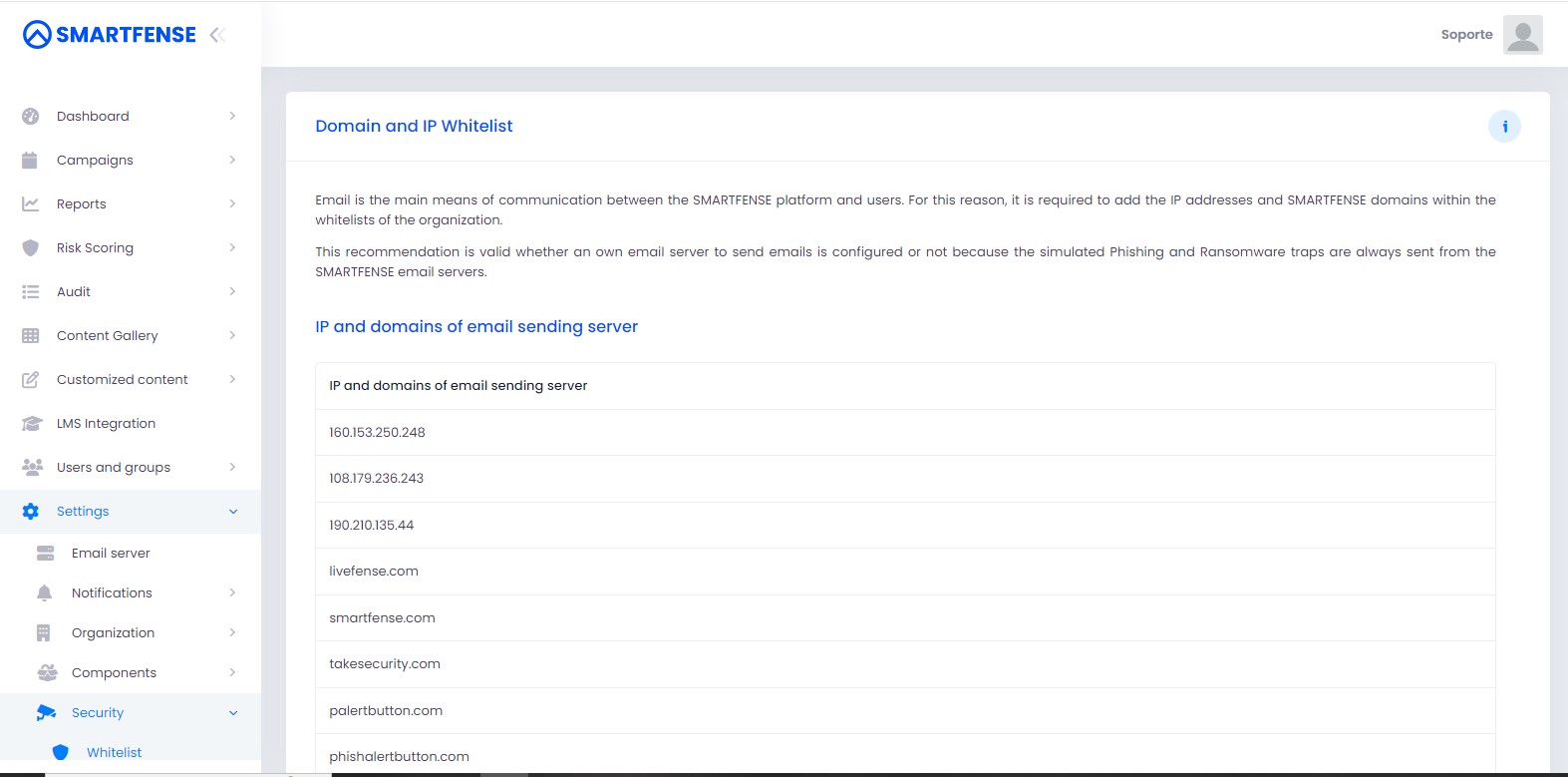
Task: Open the Dashboard menu item
Action: [x=131, y=116]
